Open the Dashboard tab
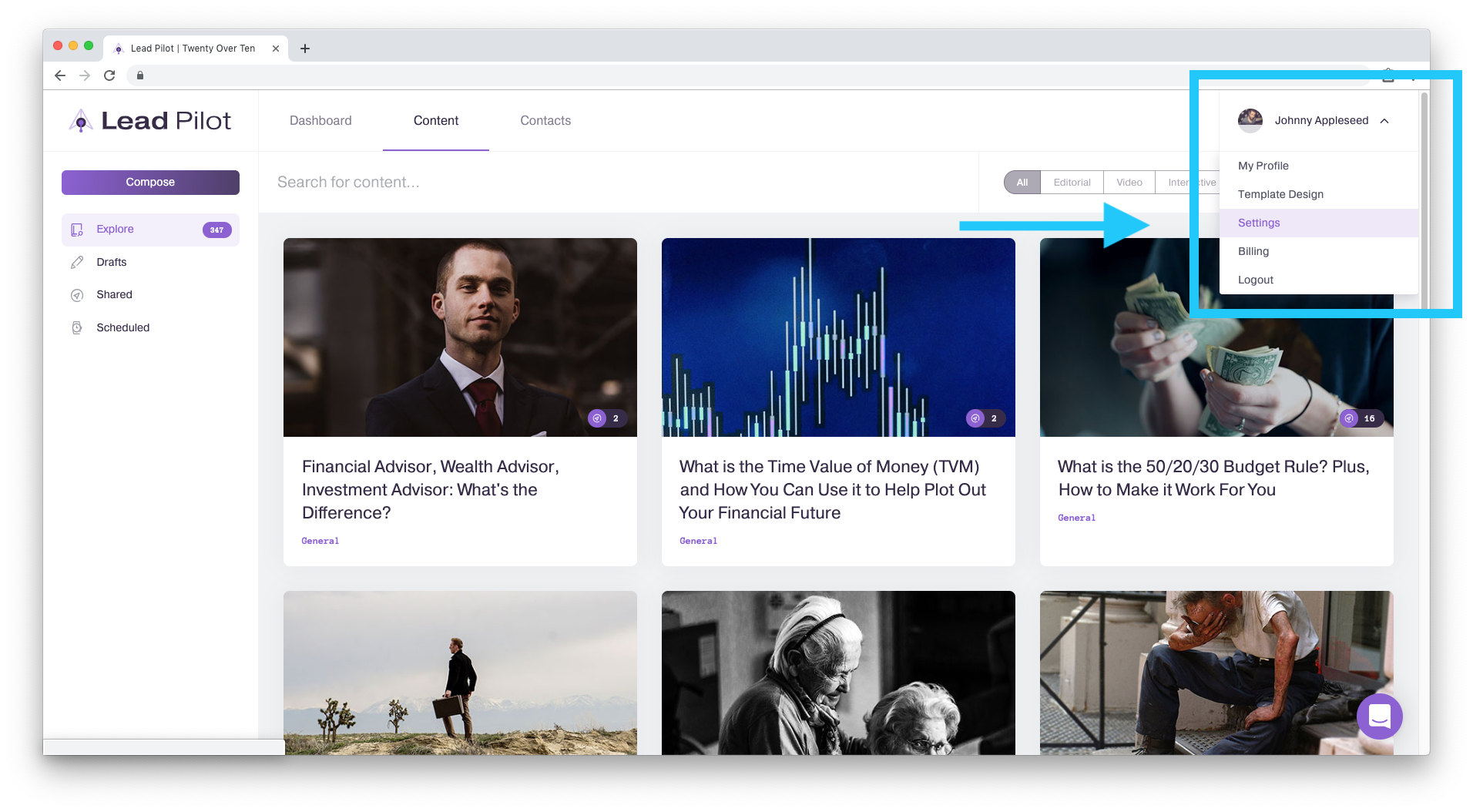Viewport: 1473px width, 812px height. pos(320,121)
